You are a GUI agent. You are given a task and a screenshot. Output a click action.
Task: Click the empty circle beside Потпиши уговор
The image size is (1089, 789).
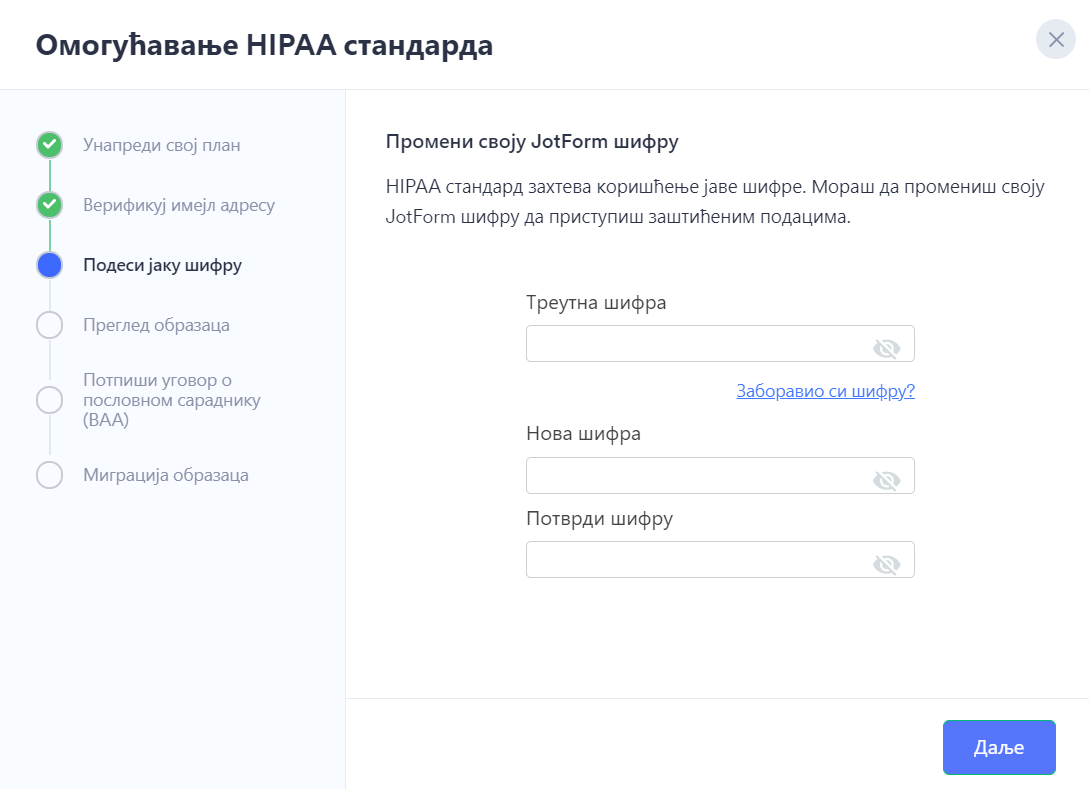click(49, 400)
